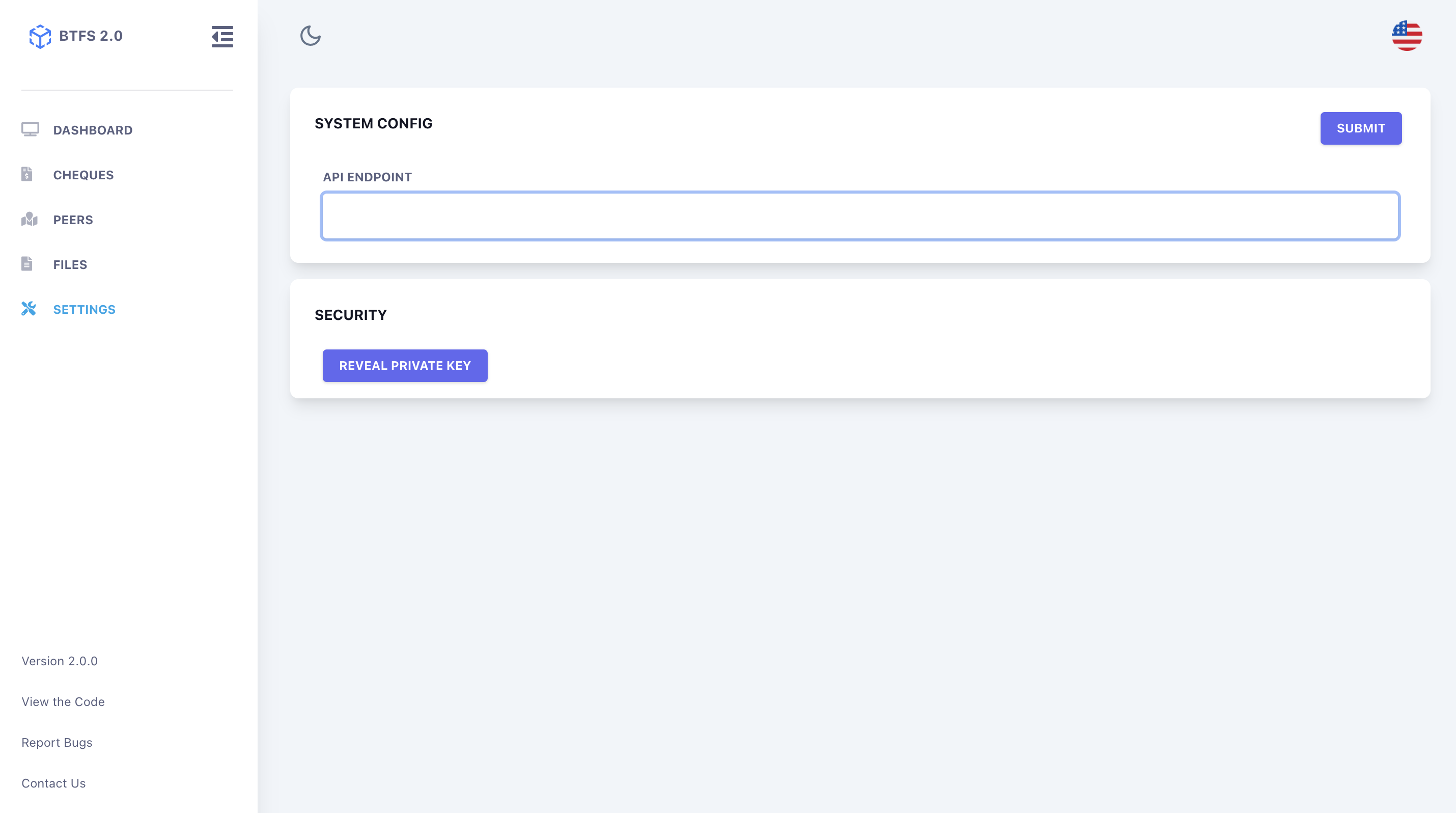This screenshot has height=813, width=1456.
Task: Collapse the sidebar with the menu icon
Action: coord(222,36)
